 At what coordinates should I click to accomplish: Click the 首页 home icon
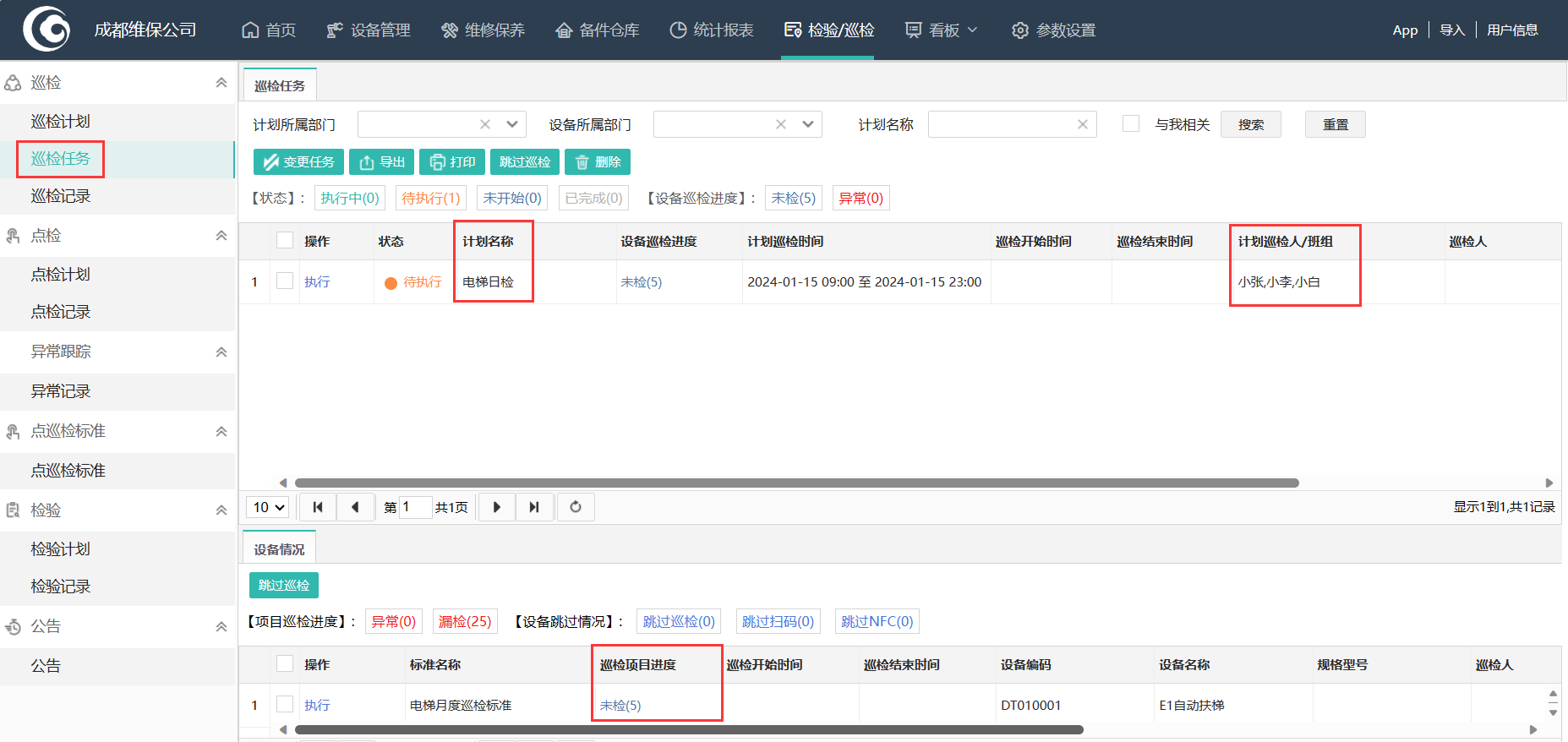pyautogui.click(x=250, y=30)
